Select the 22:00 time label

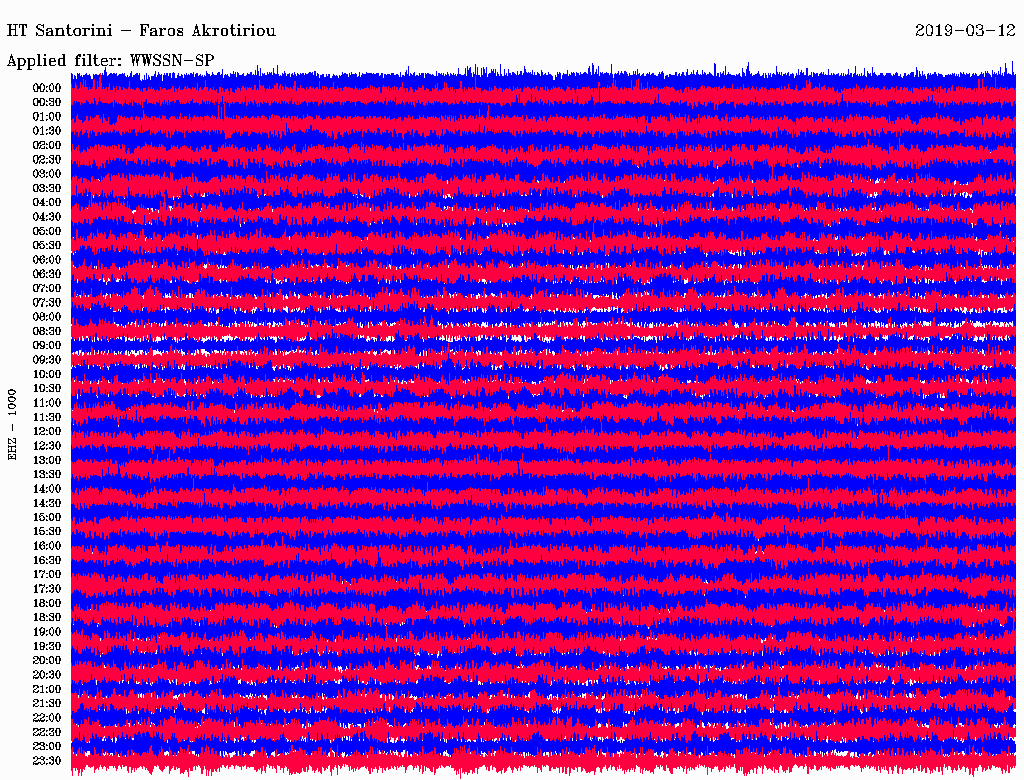pos(47,718)
